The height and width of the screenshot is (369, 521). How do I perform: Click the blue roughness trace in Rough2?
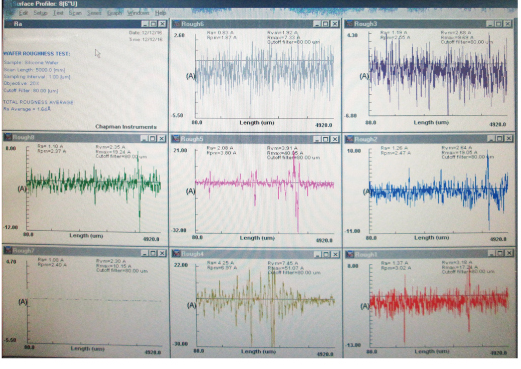[x=438, y=191]
